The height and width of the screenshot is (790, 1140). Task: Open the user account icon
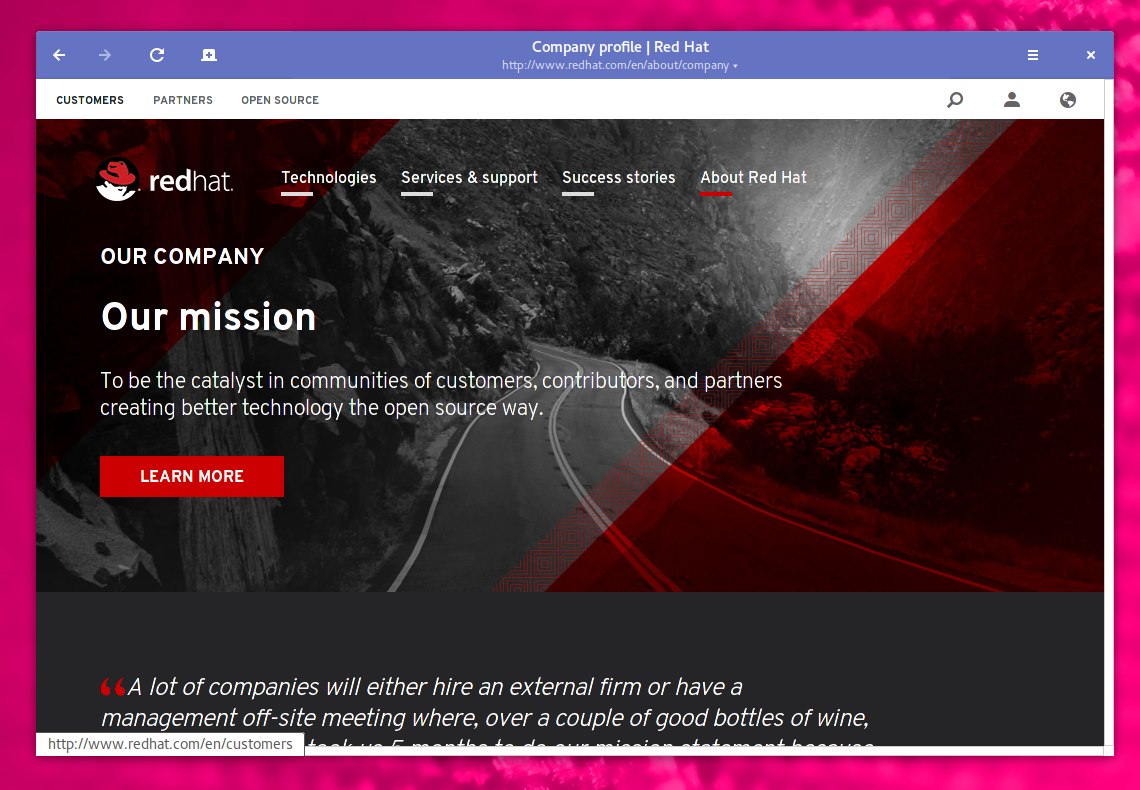1011,100
